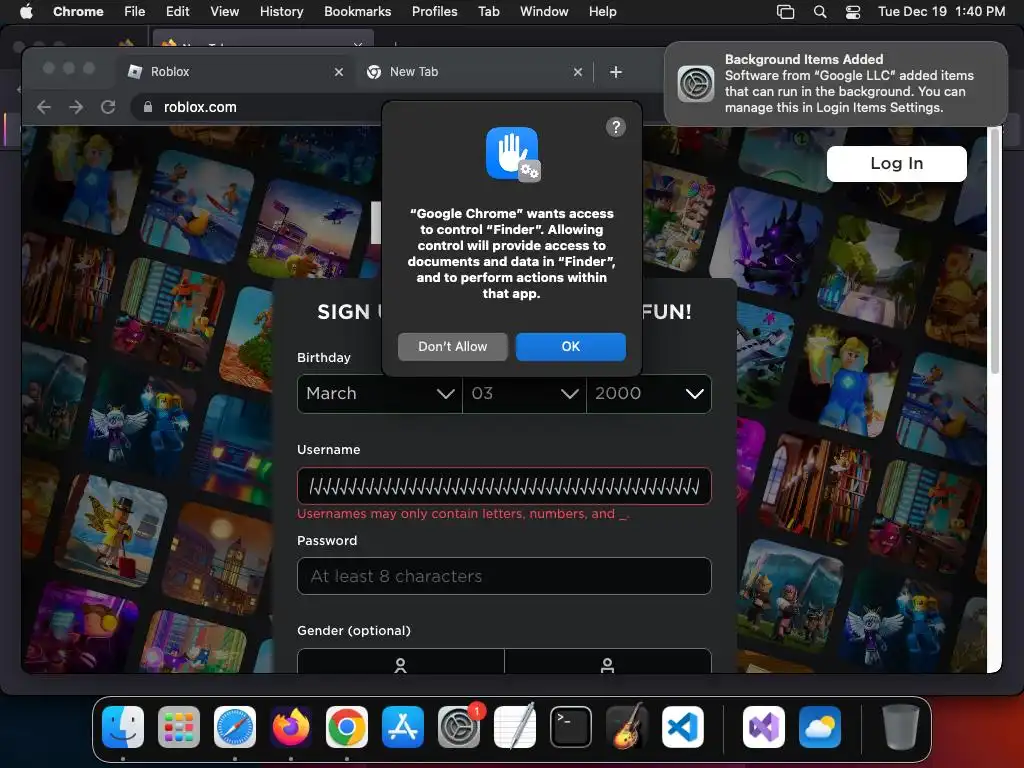Launch Terminal from the Dock
Screen dimensions: 1024x768
571,727
